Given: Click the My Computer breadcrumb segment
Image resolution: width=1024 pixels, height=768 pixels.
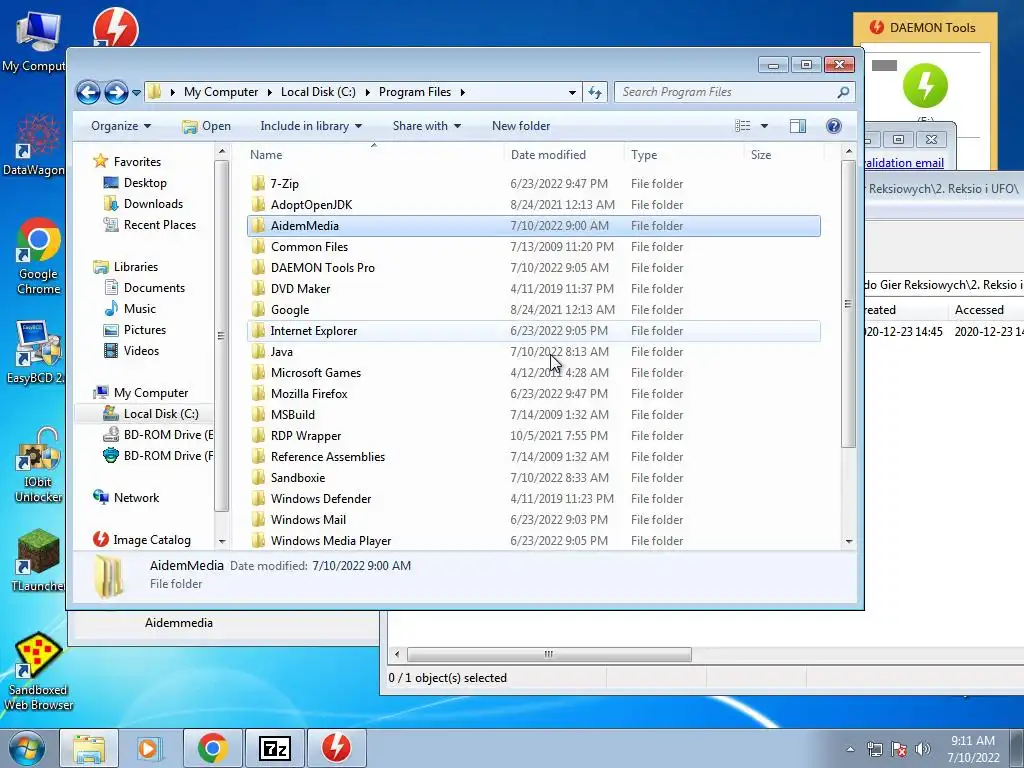Looking at the screenshot, I should tap(221, 92).
